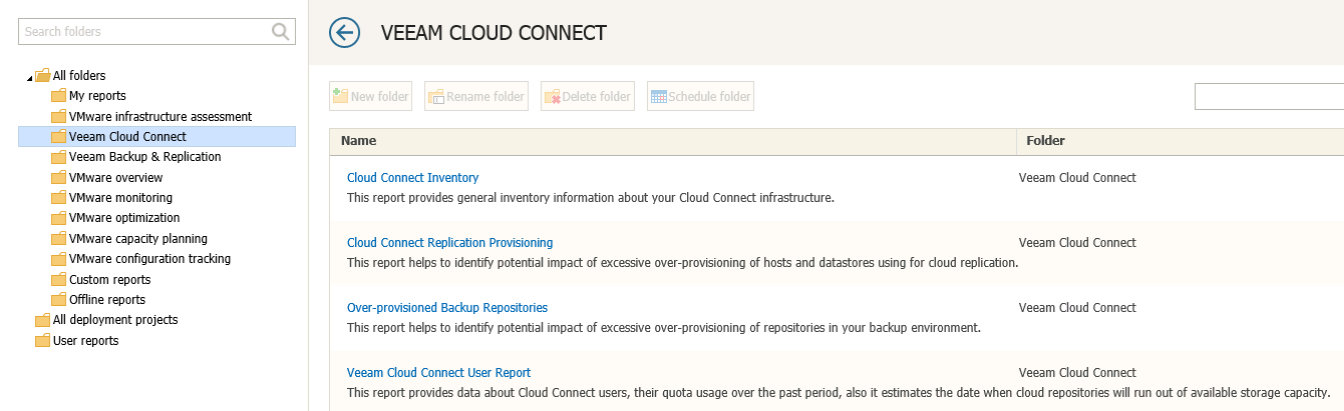This screenshot has height=411, width=1344.
Task: Click the Rename folder icon
Action: [x=436, y=97]
